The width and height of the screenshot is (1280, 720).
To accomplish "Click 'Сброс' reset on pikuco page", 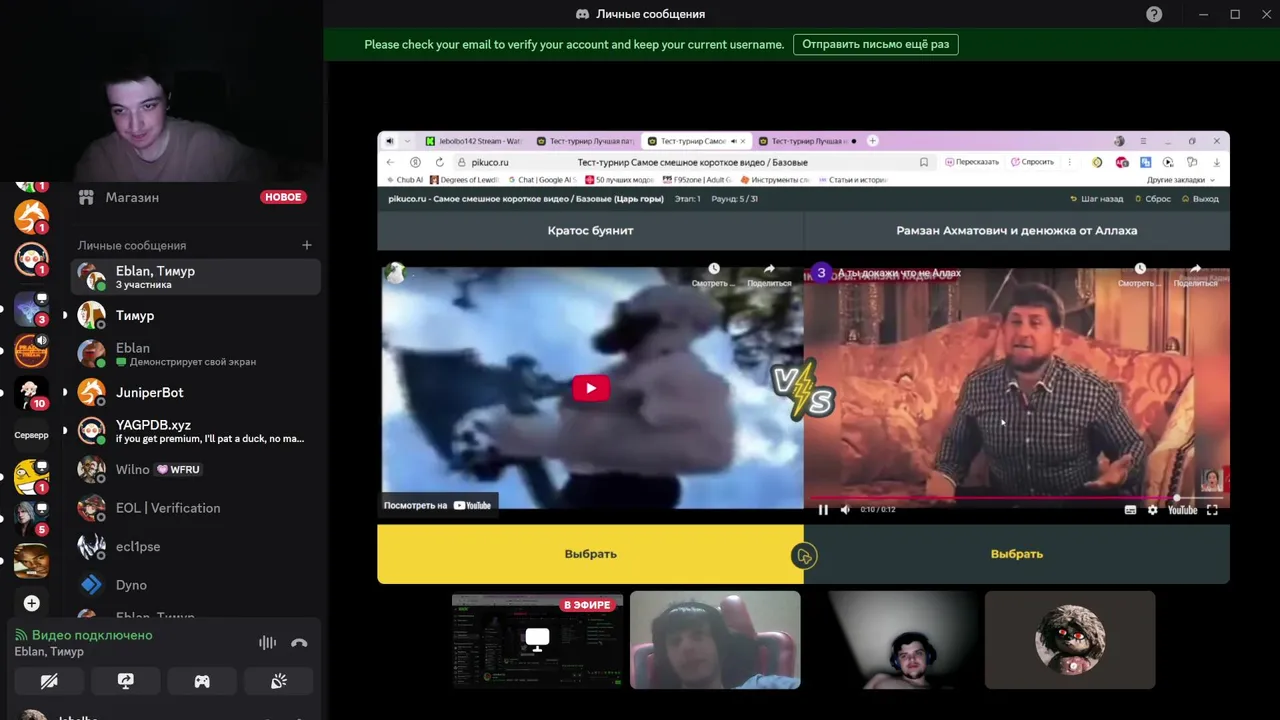I will 1153,199.
